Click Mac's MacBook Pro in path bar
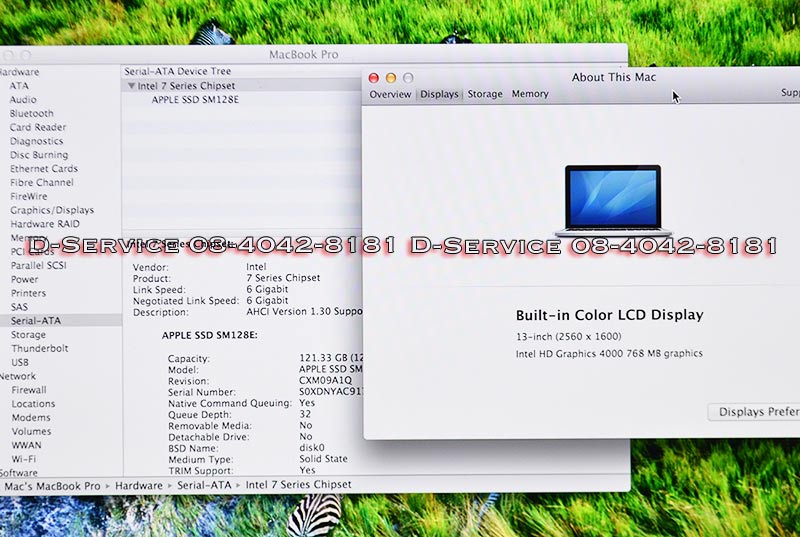 pyautogui.click(x=52, y=486)
